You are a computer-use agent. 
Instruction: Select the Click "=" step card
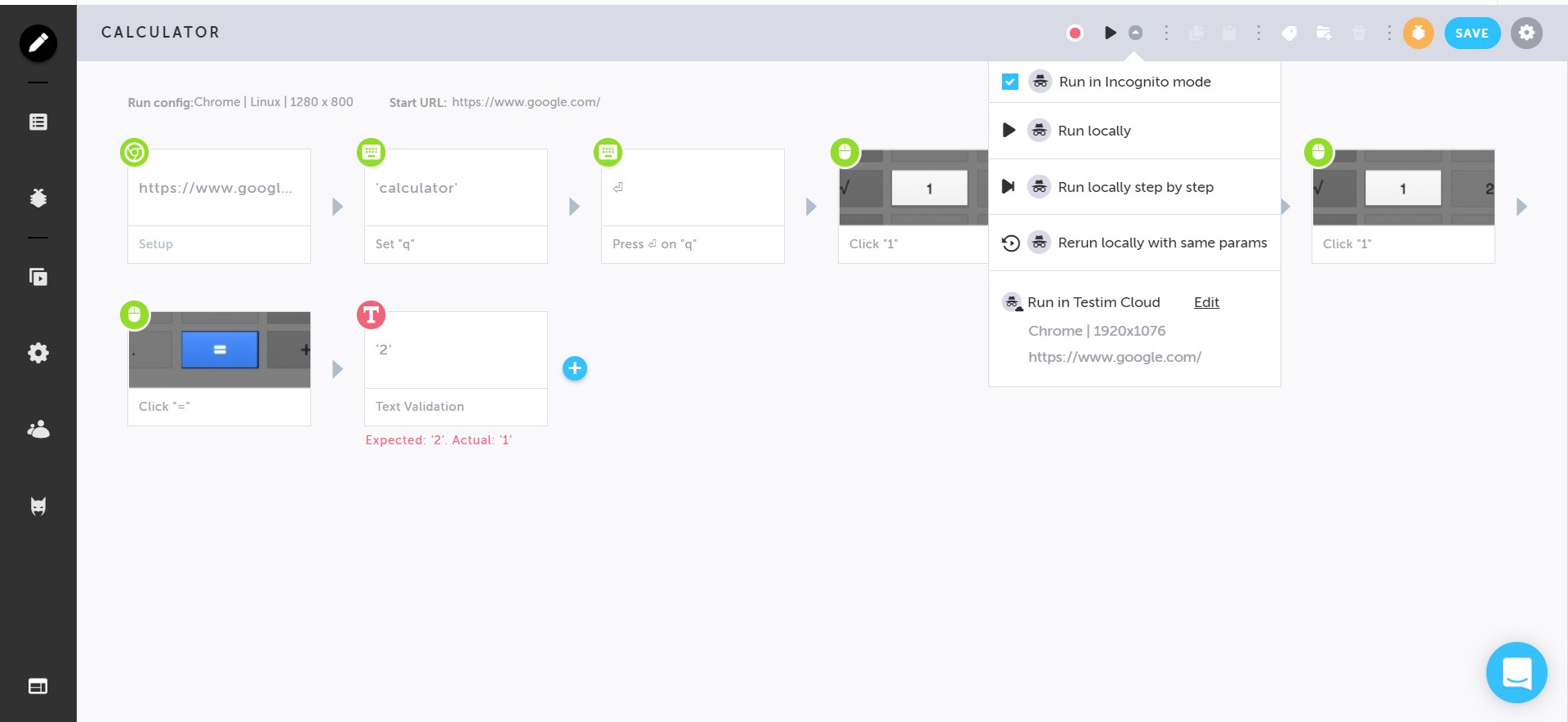tap(219, 368)
